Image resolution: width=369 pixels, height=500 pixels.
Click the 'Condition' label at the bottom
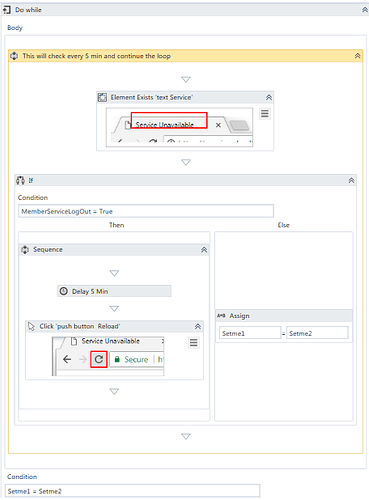(22, 476)
